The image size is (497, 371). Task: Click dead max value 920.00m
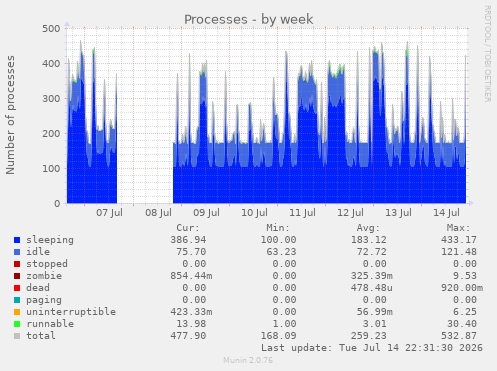click(462, 288)
